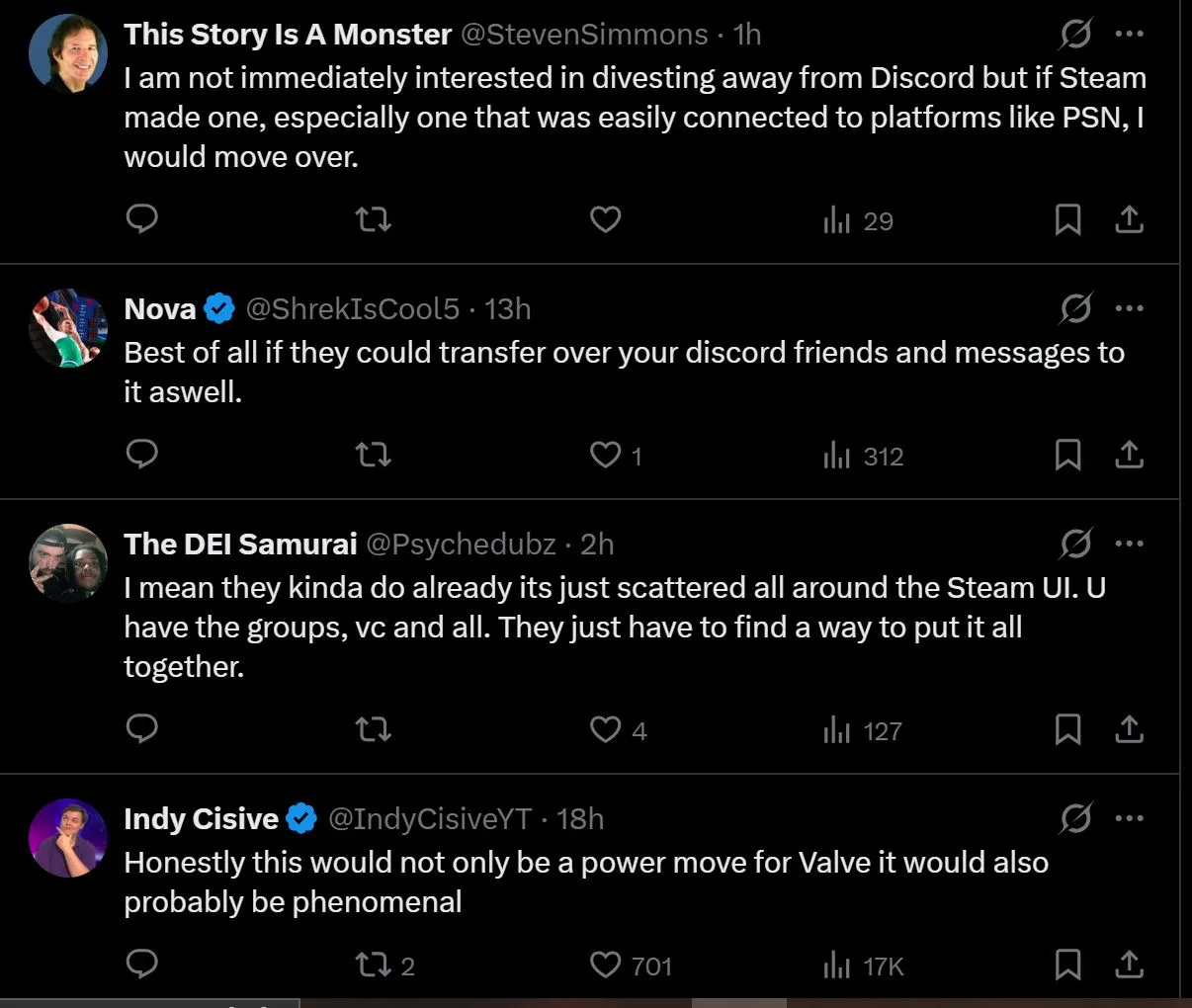Viewport: 1192px width, 1008px height.
Task: Open the 13h timestamp on Nova's tweet
Action: click(507, 309)
